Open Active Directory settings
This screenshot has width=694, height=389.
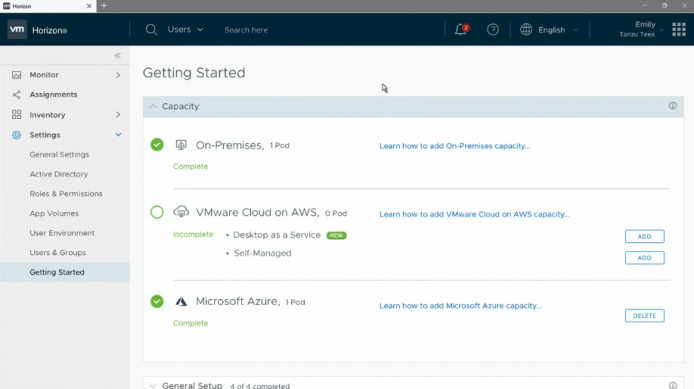coord(59,174)
